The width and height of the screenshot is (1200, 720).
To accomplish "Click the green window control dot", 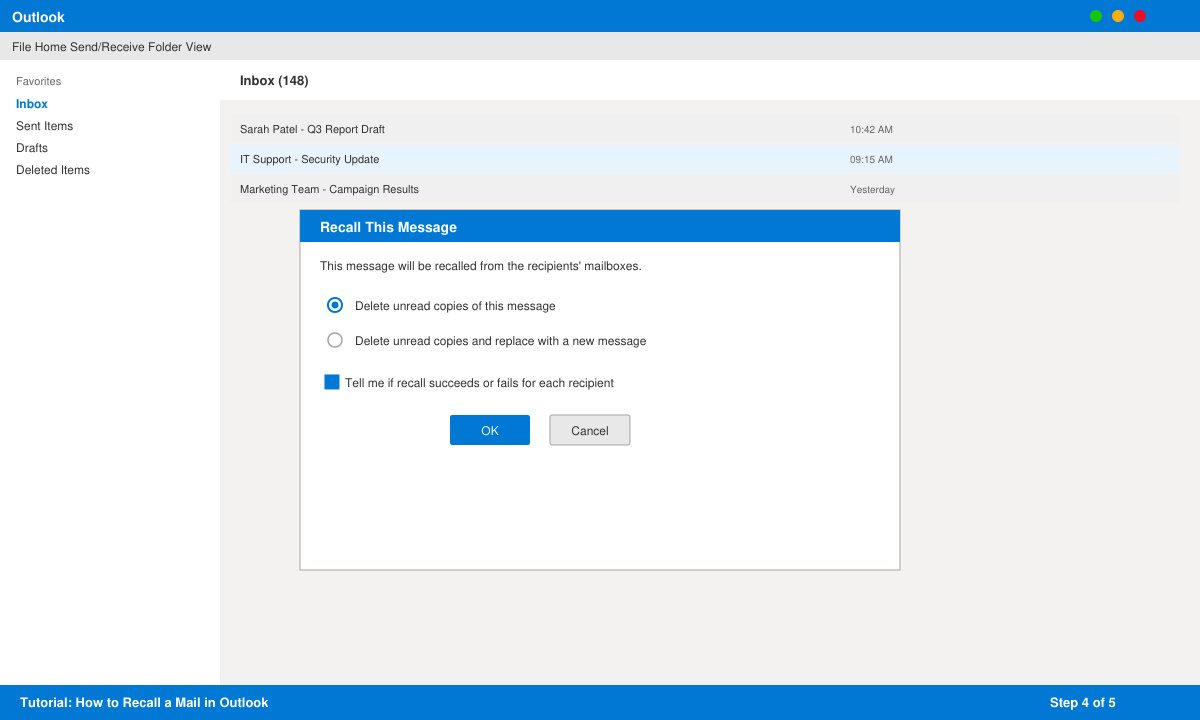I will coord(1096,16).
